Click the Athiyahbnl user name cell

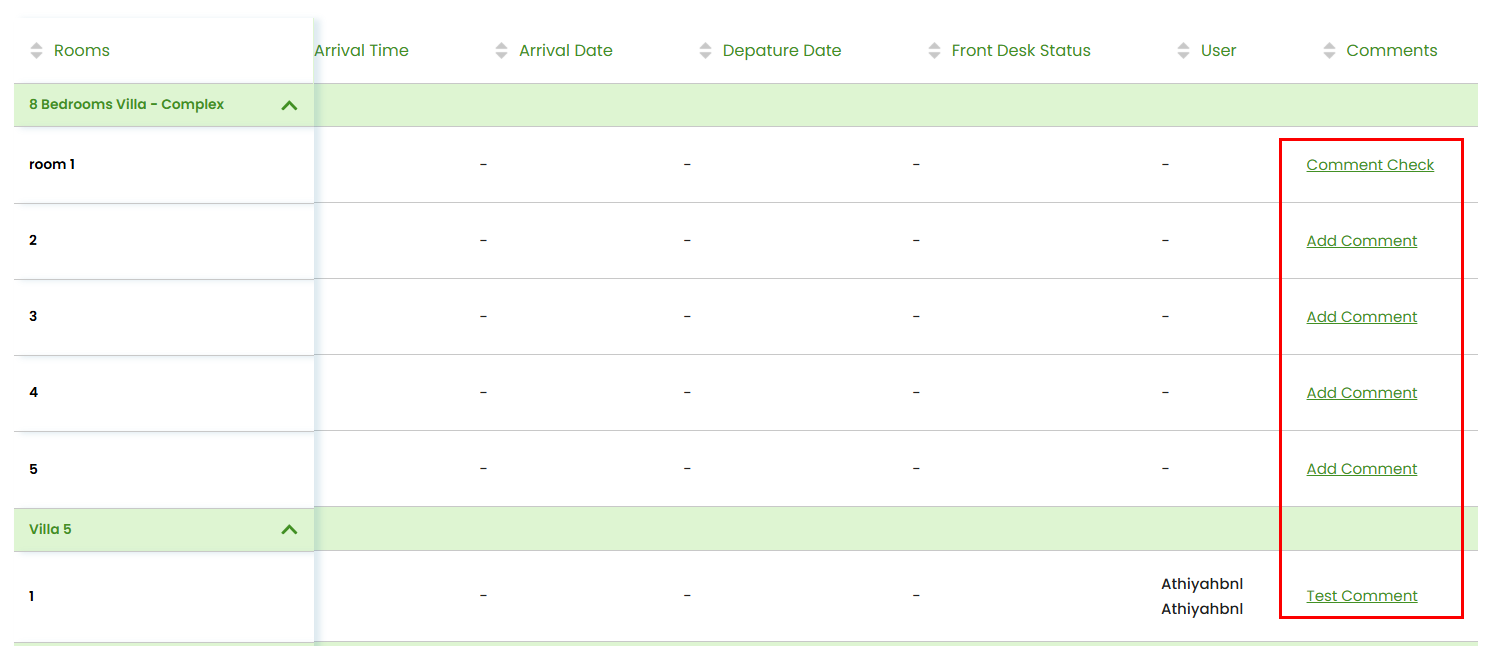tap(1202, 596)
